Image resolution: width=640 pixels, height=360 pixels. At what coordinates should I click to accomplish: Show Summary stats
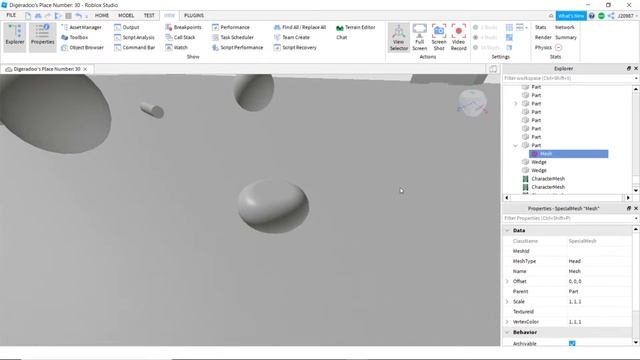pos(566,38)
